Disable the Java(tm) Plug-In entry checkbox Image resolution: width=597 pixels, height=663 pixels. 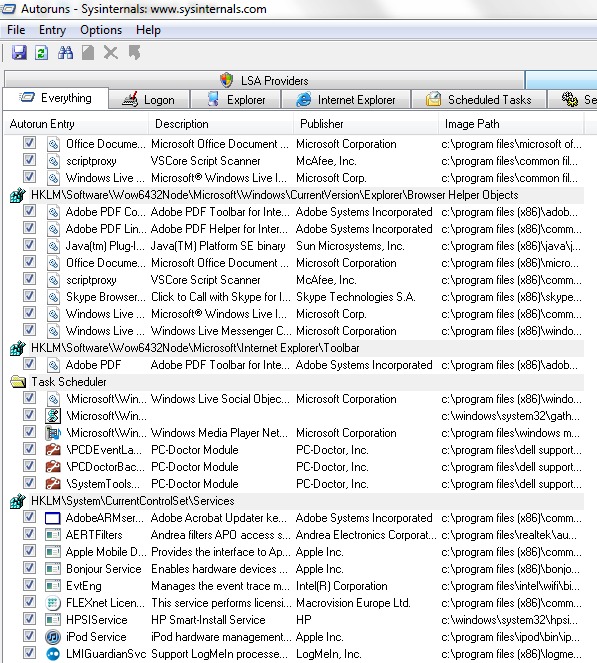29,245
